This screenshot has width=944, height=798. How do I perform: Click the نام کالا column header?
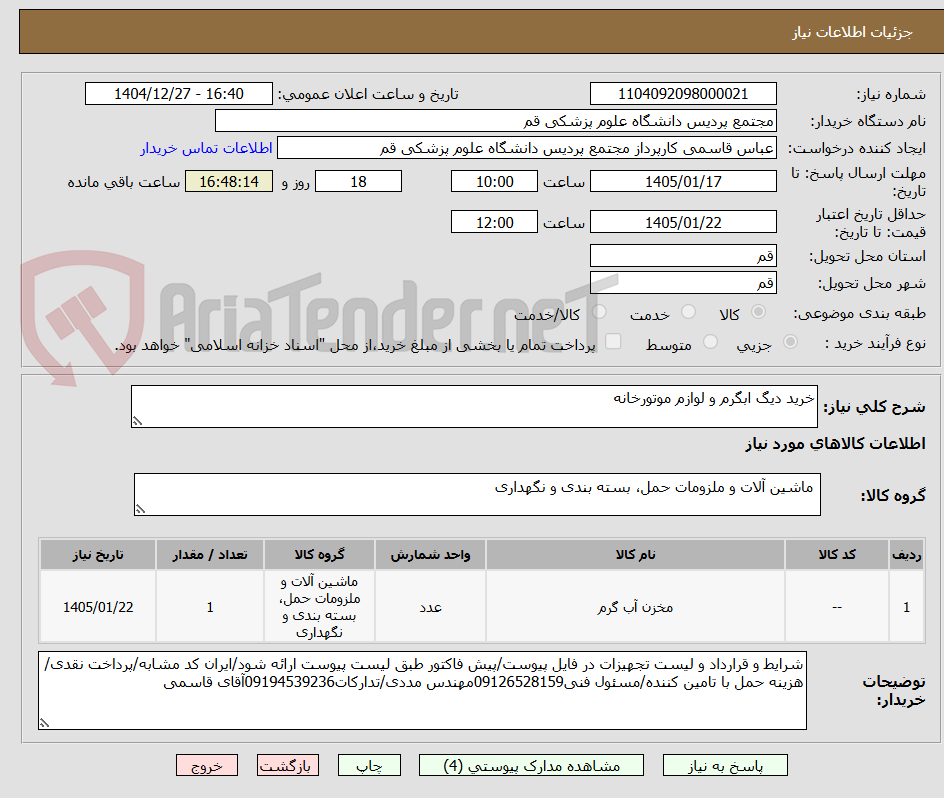point(636,555)
